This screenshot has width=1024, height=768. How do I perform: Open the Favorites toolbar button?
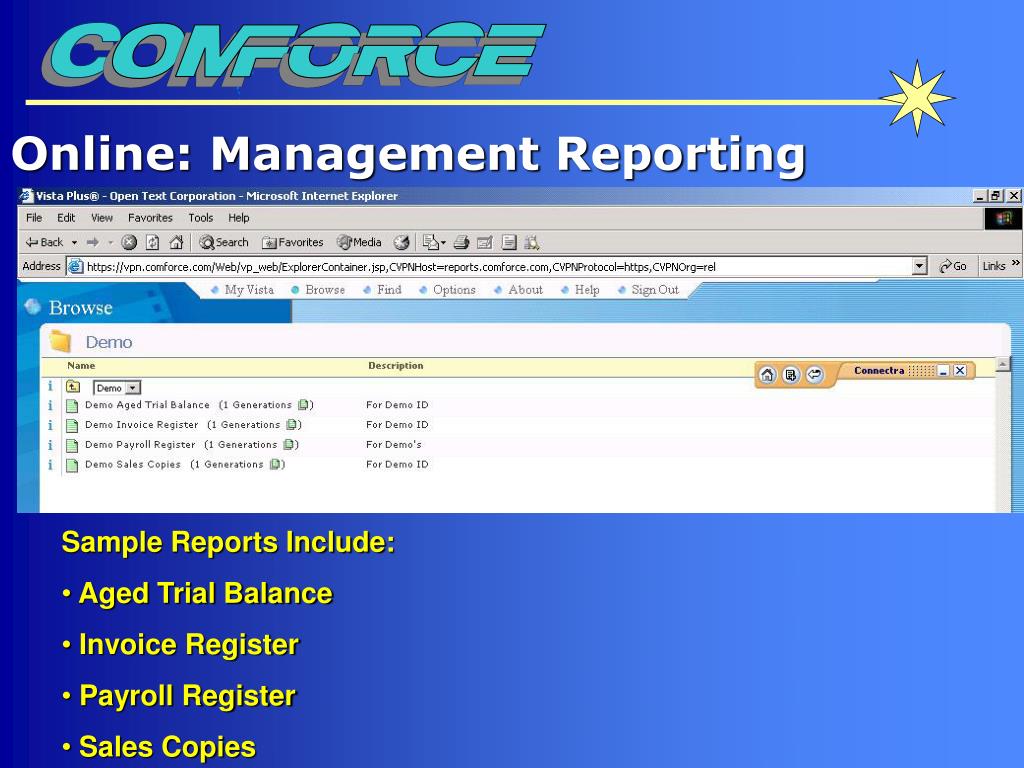point(292,242)
